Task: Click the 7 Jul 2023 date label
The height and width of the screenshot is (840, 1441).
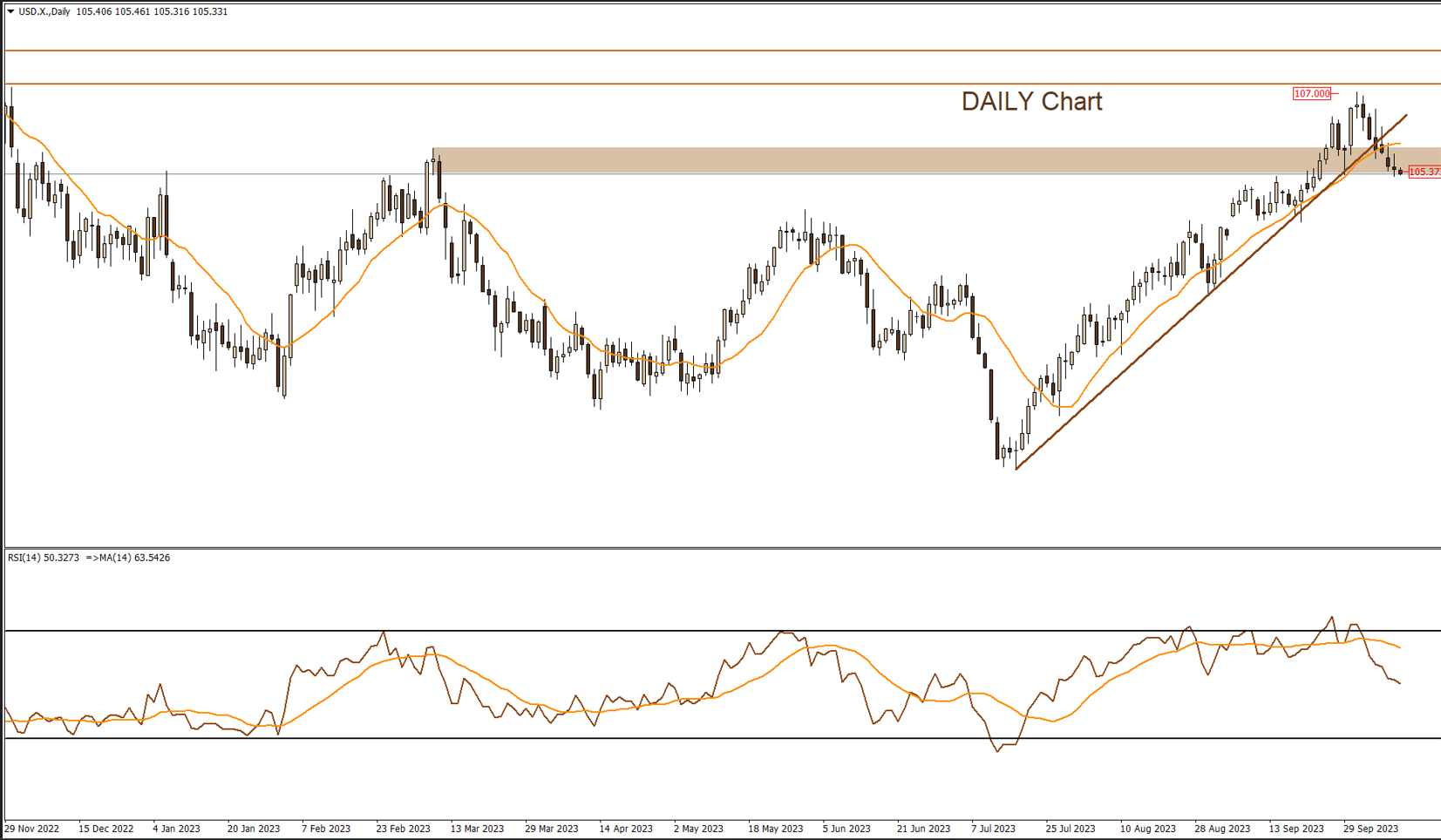Action: 993,829
